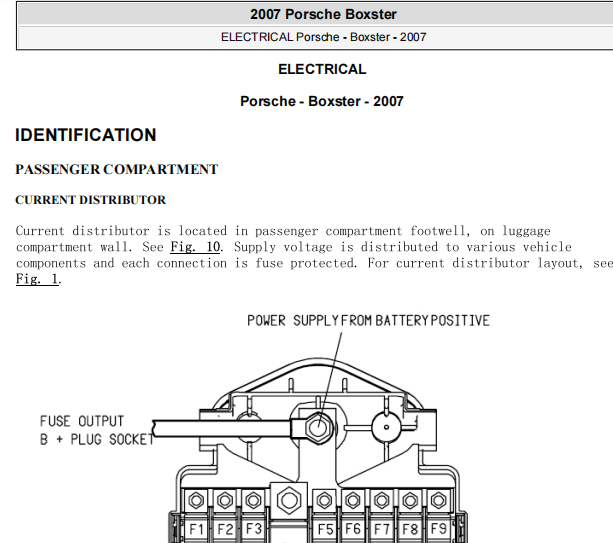
Task: Click the PASSENGER COMPARTMENT heading
Action: pos(117,169)
